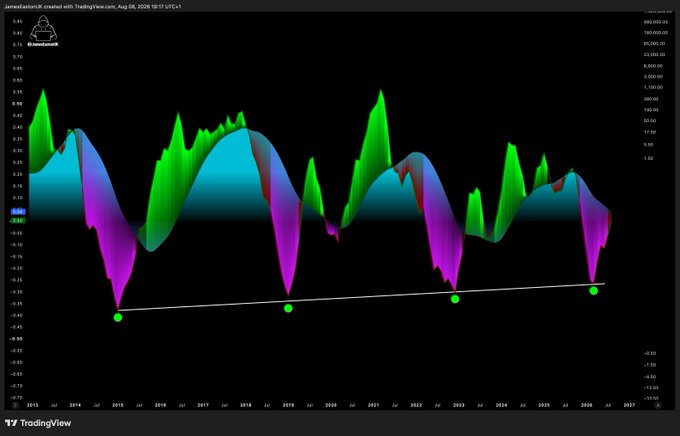Image resolution: width=680 pixels, height=436 pixels.
Task: Click the @JamesEastonUK handle text
Action: tap(43, 44)
